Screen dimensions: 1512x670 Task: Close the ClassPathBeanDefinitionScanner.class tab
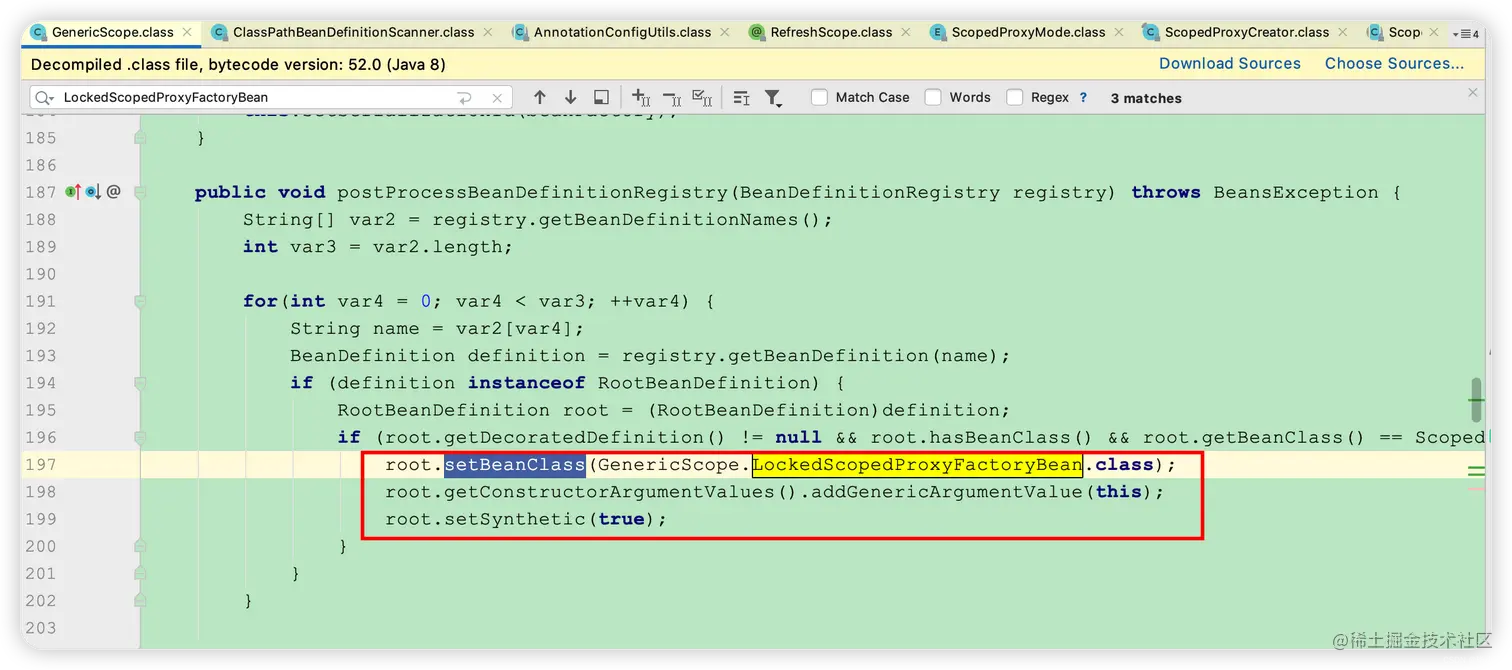pos(488,32)
